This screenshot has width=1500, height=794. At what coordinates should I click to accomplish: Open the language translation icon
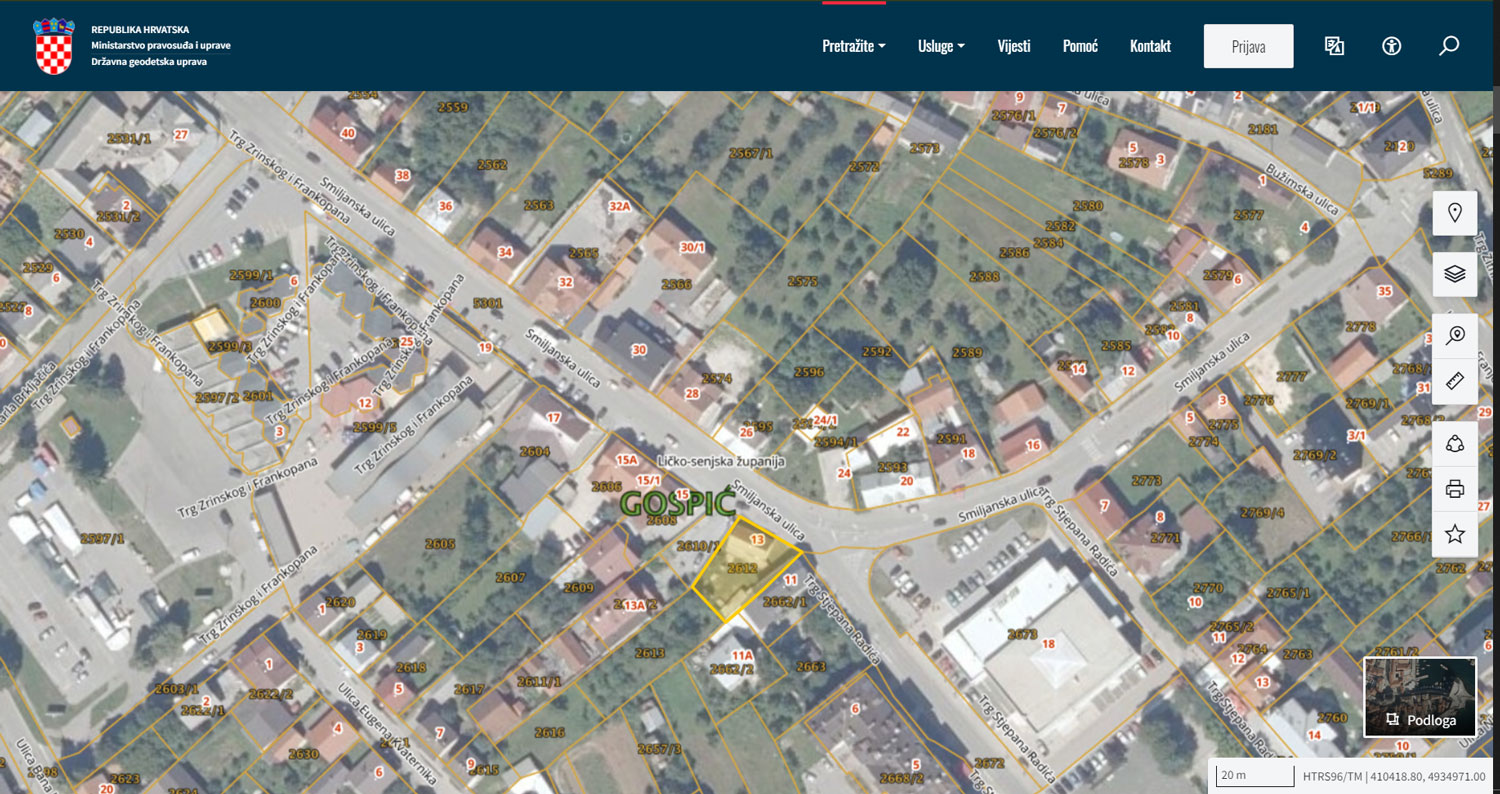click(x=1334, y=46)
